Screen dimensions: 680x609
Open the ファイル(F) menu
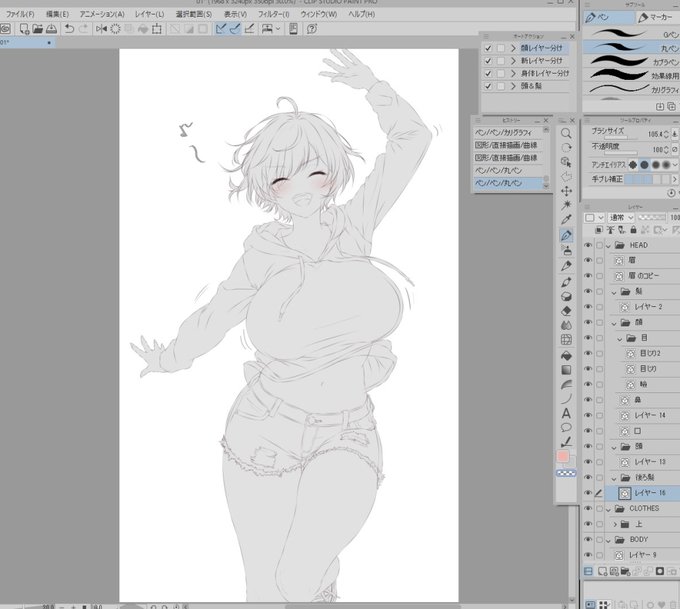(20, 14)
